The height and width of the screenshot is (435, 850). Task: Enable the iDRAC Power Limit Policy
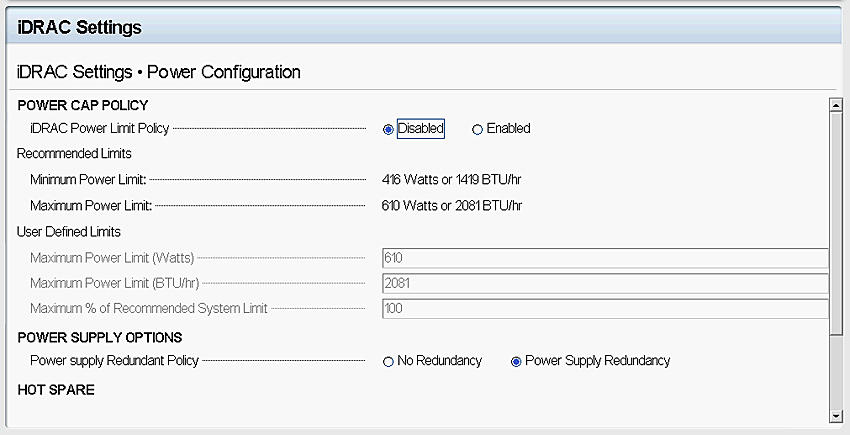(x=478, y=130)
